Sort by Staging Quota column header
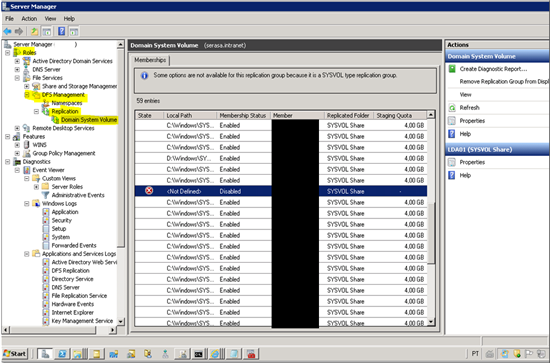The width and height of the screenshot is (550, 363). tap(400, 115)
